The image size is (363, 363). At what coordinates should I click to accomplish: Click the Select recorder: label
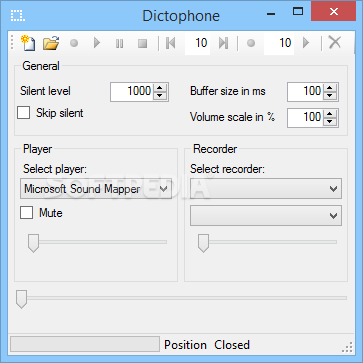227,169
